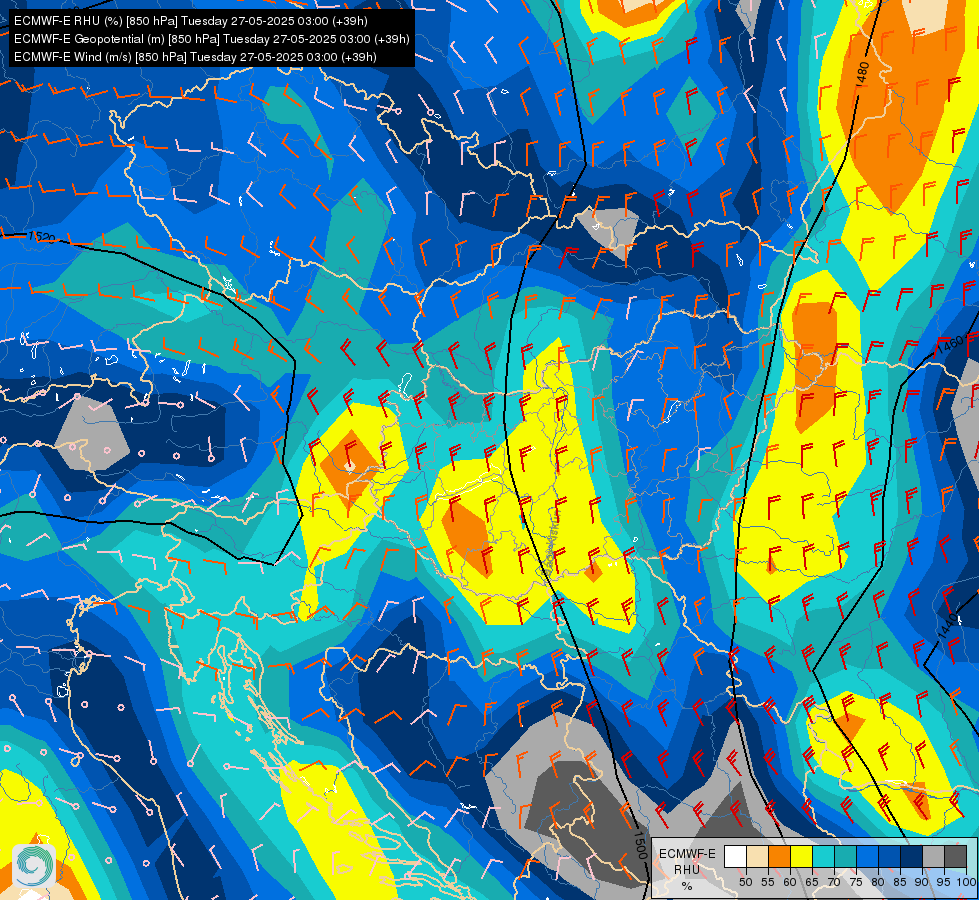
Task: Click the 1460 geopotential contour label
Action: 951,344
